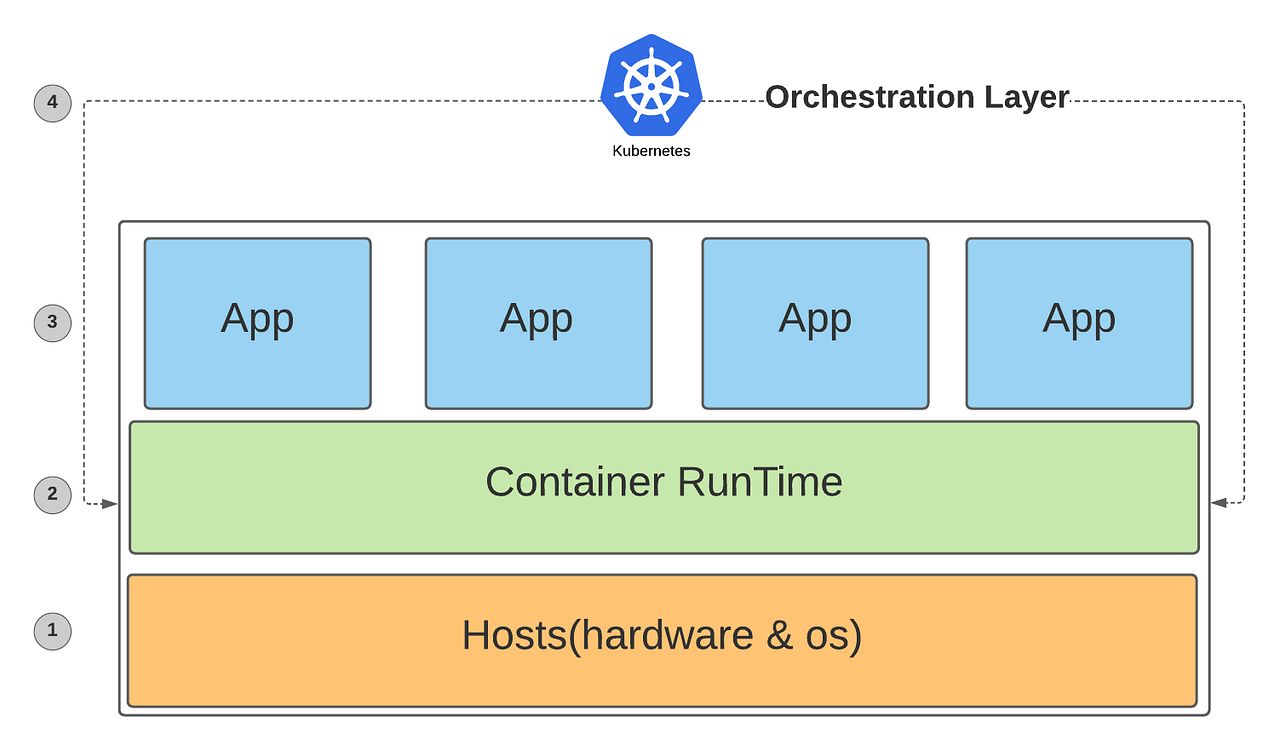The height and width of the screenshot is (749, 1280).
Task: Click the dashed line connecting to Kubernetes
Action: 400,101
